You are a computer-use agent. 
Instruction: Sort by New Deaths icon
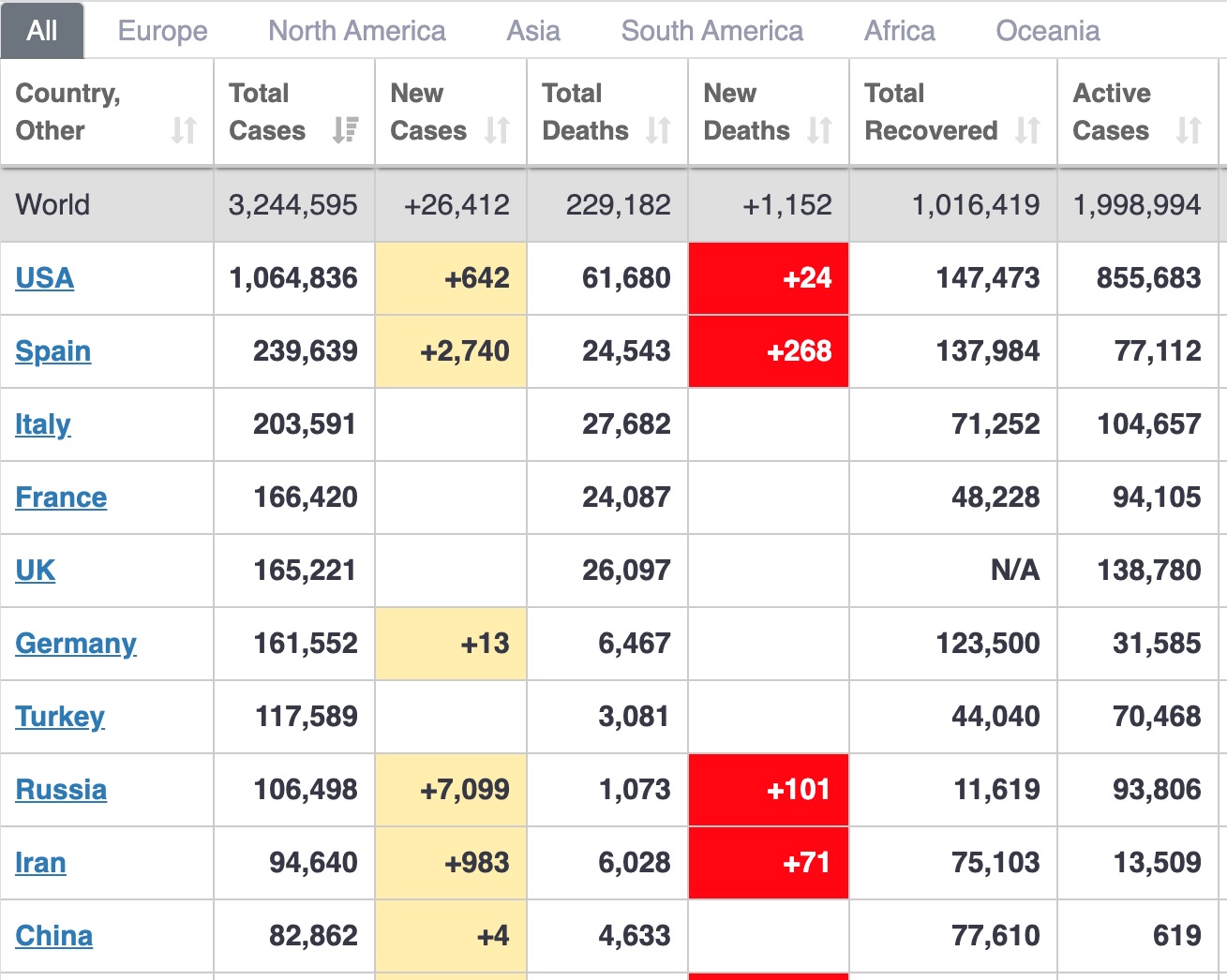[x=819, y=130]
